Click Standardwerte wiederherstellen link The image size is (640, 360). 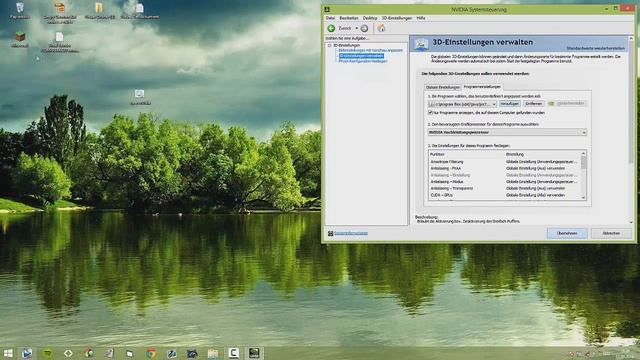595,48
